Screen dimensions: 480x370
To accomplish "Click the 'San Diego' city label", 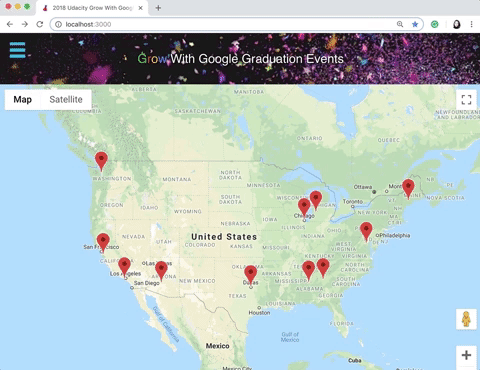I will pos(147,283).
